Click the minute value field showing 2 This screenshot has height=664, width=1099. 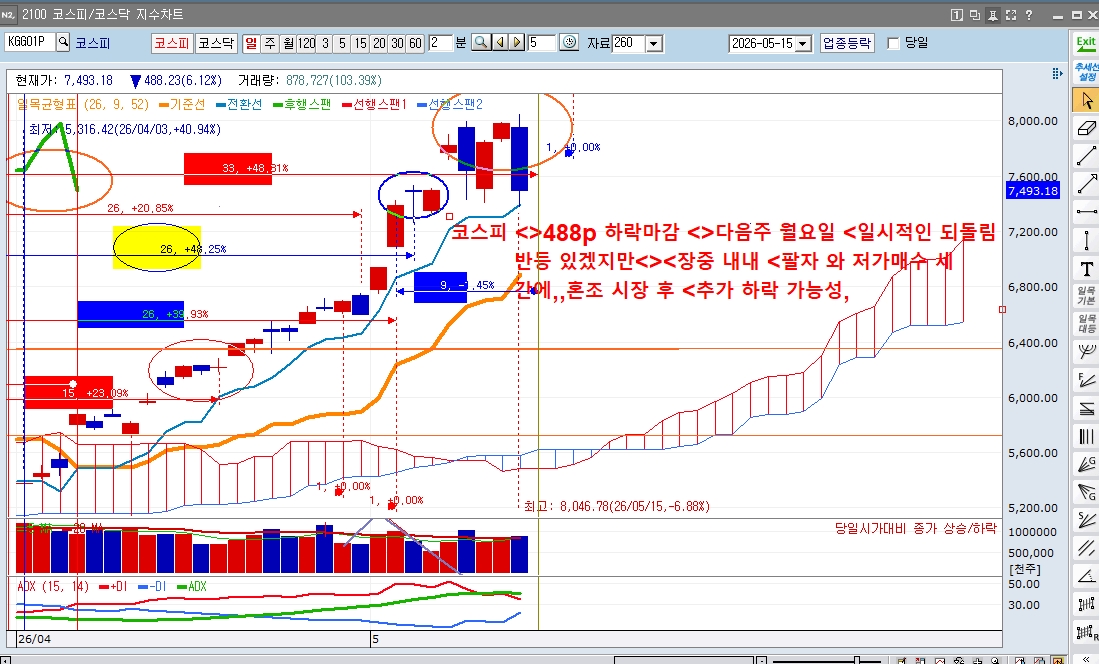tap(441, 43)
